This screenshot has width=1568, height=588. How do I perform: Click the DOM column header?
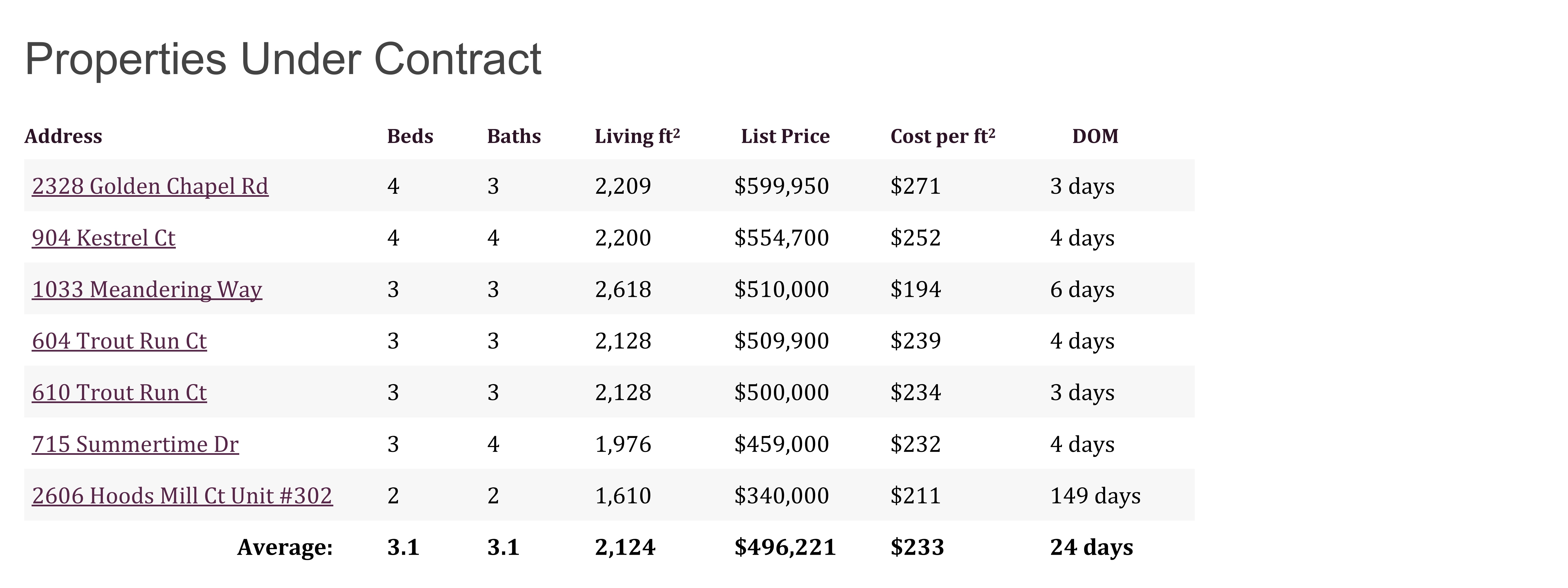click(x=1095, y=136)
